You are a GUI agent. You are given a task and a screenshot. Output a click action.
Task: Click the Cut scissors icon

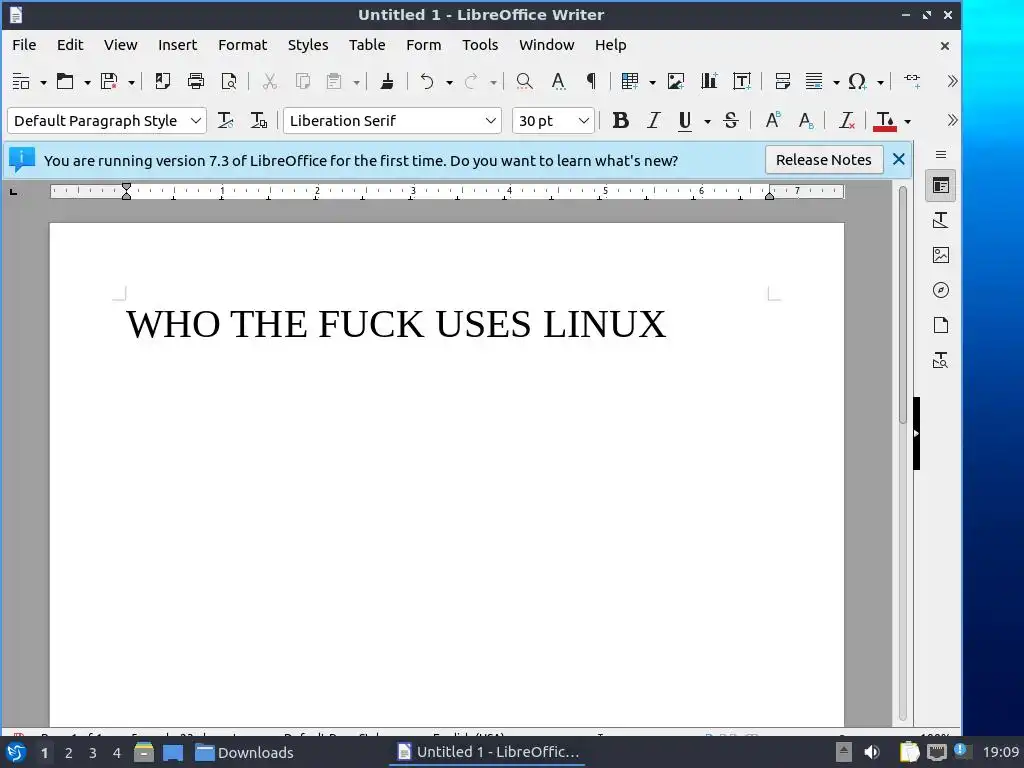[x=269, y=81]
